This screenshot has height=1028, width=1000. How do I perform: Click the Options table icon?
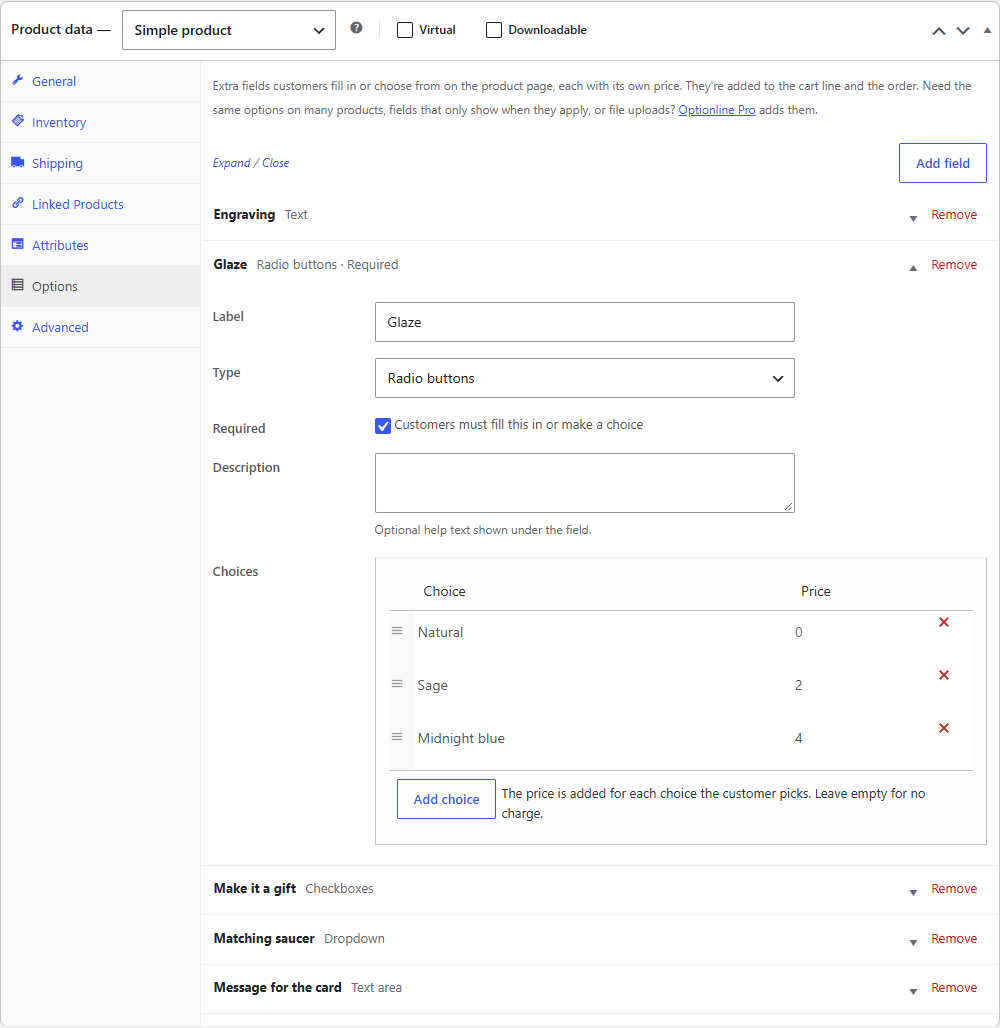tap(18, 285)
